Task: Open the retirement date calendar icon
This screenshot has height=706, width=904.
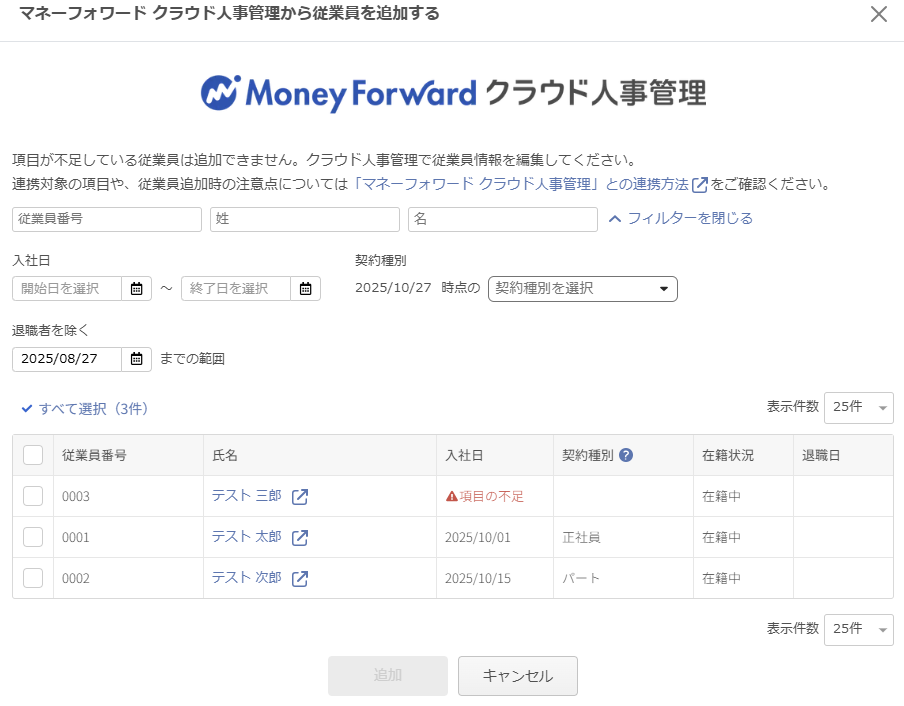Action: (136, 359)
